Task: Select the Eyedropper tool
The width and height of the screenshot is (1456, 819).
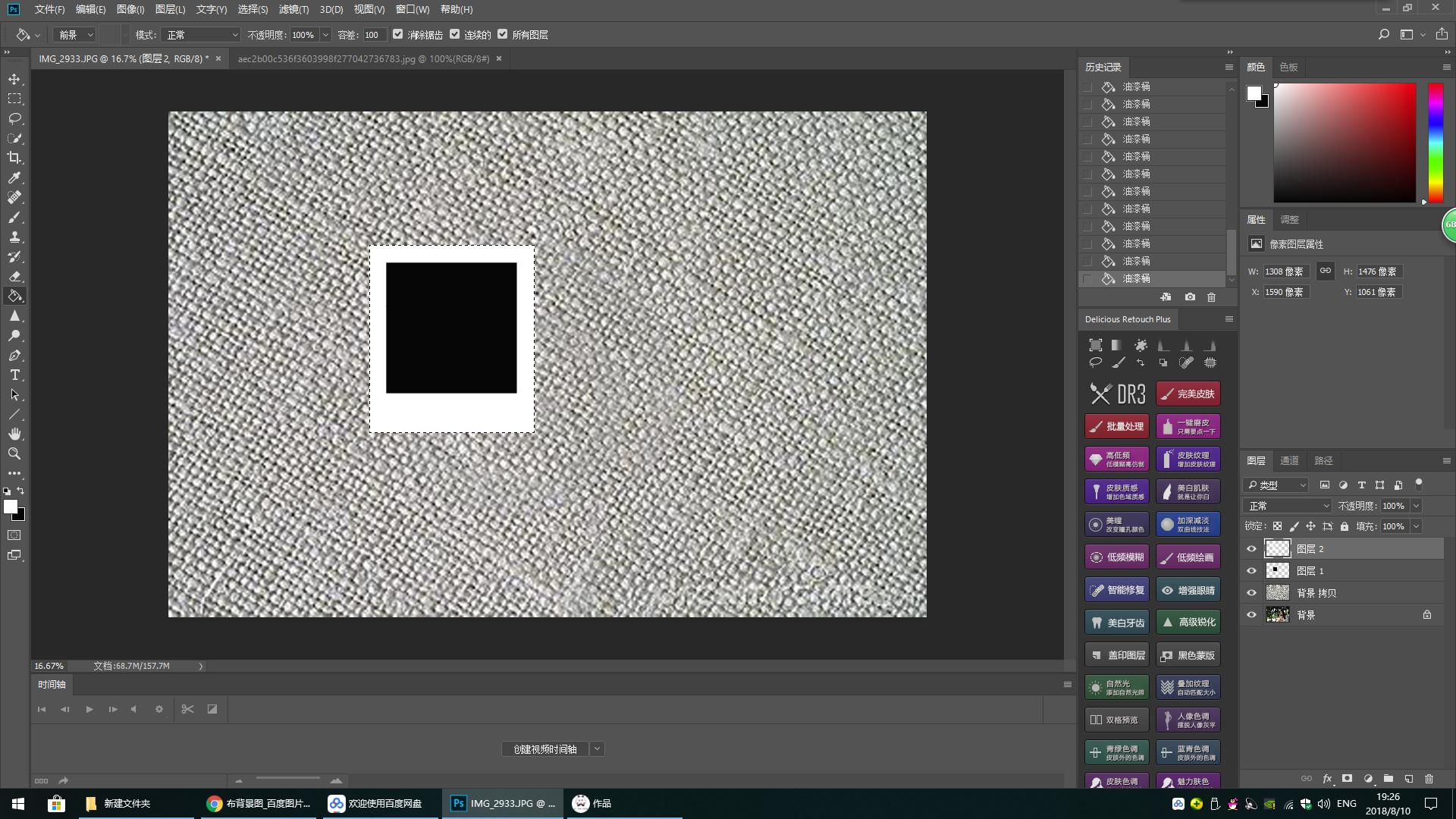Action: coord(14,177)
